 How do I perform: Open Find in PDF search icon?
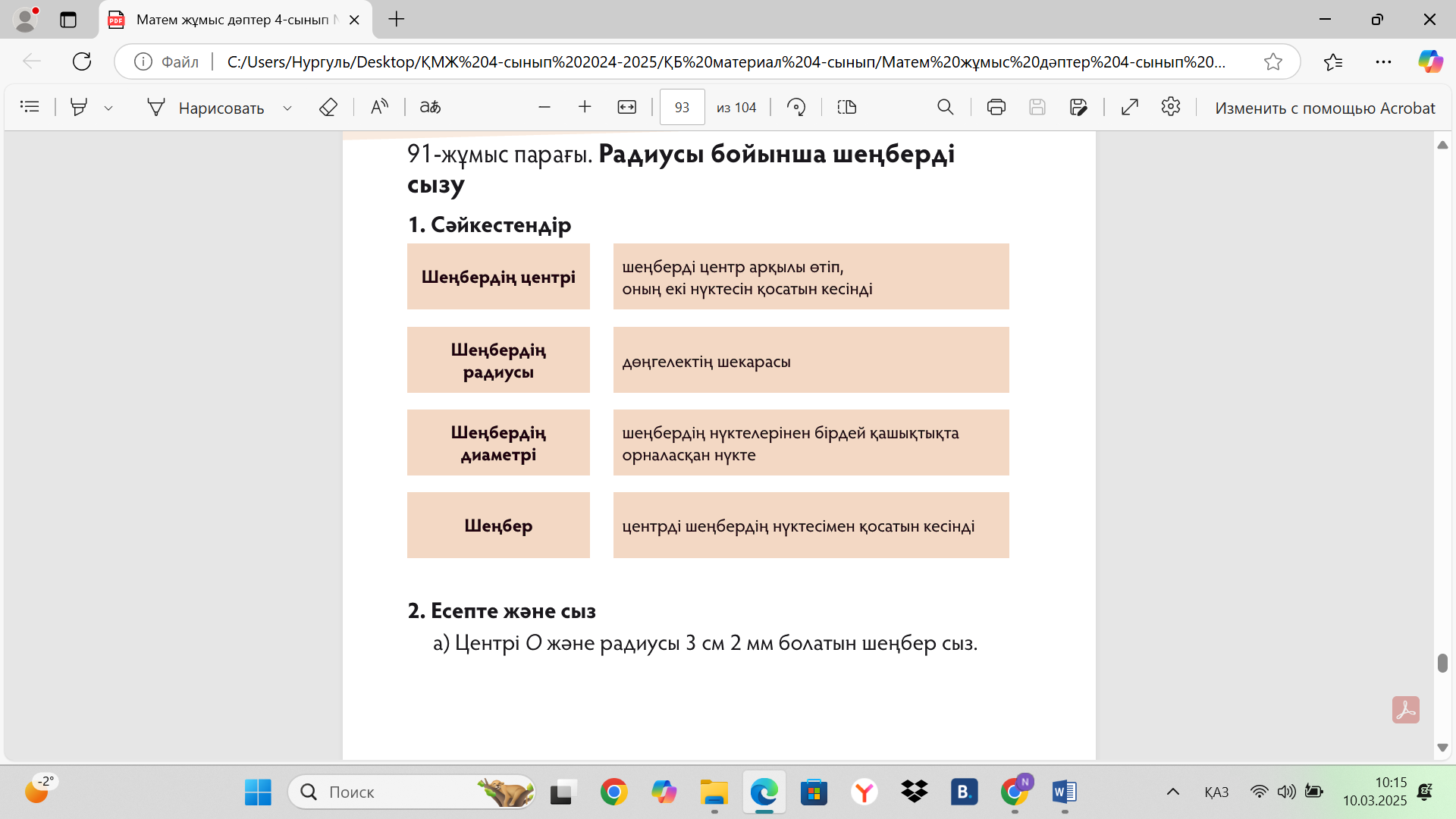945,107
